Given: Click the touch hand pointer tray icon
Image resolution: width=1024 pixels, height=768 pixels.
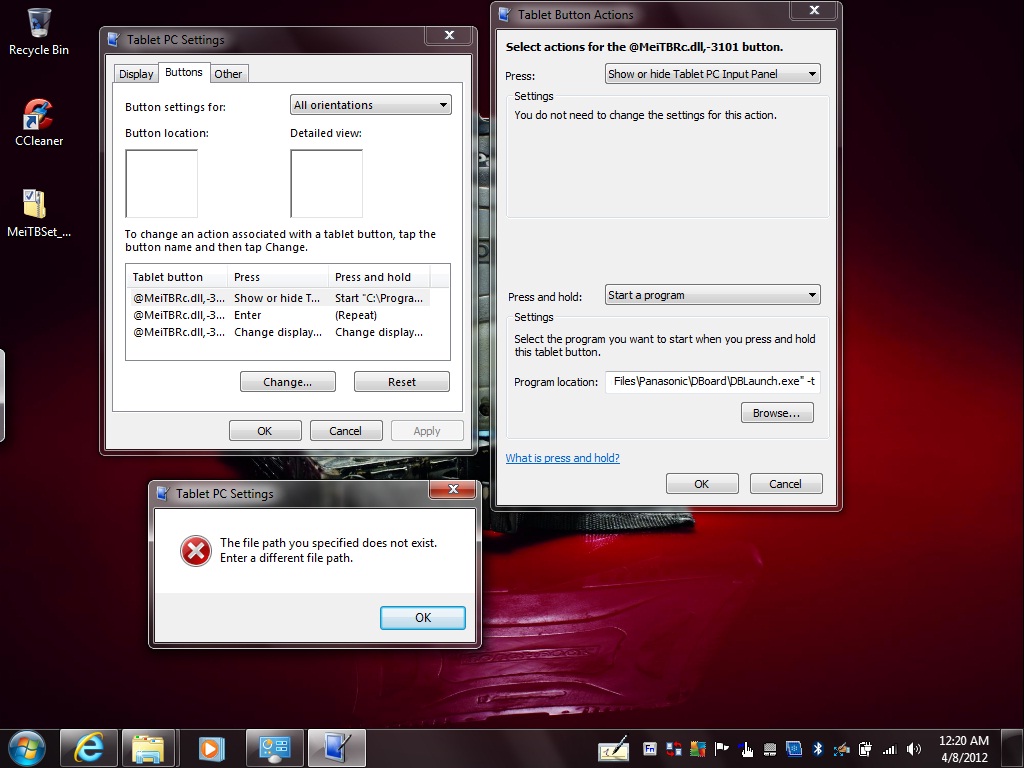Looking at the screenshot, I should (746, 749).
